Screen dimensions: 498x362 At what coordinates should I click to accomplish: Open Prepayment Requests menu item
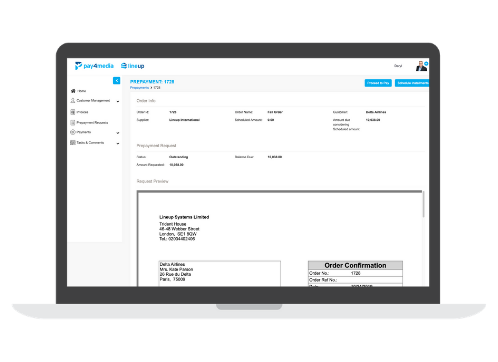pyautogui.click(x=92, y=123)
